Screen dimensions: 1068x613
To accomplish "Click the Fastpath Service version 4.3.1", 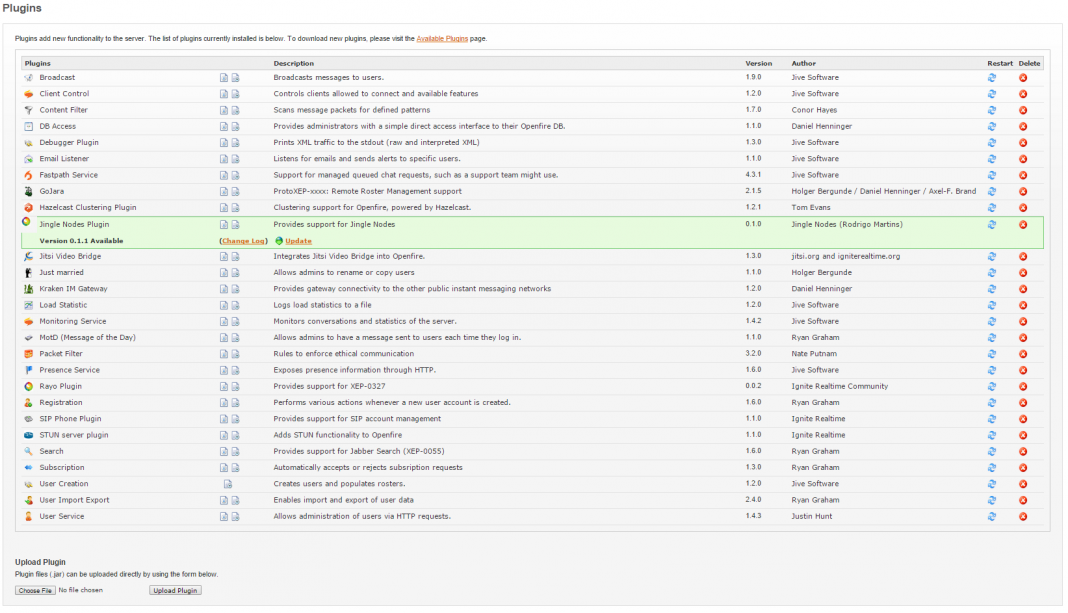I will pos(753,175).
